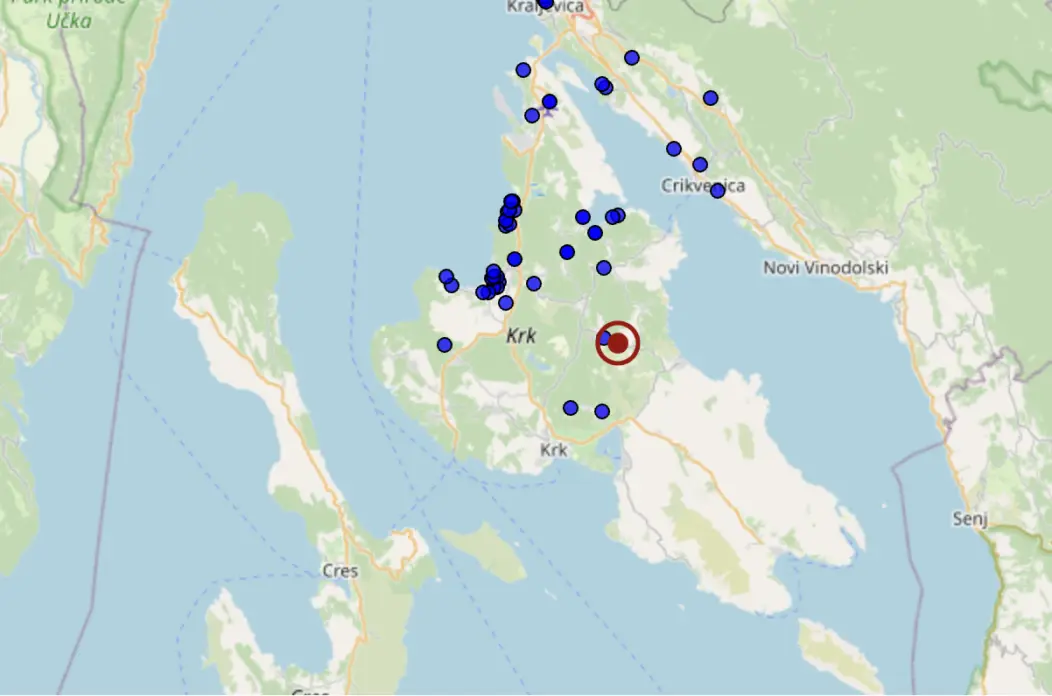This screenshot has height=696, width=1052.
Task: Select the isolated blue marker west of Krk label
Action: [x=444, y=345]
